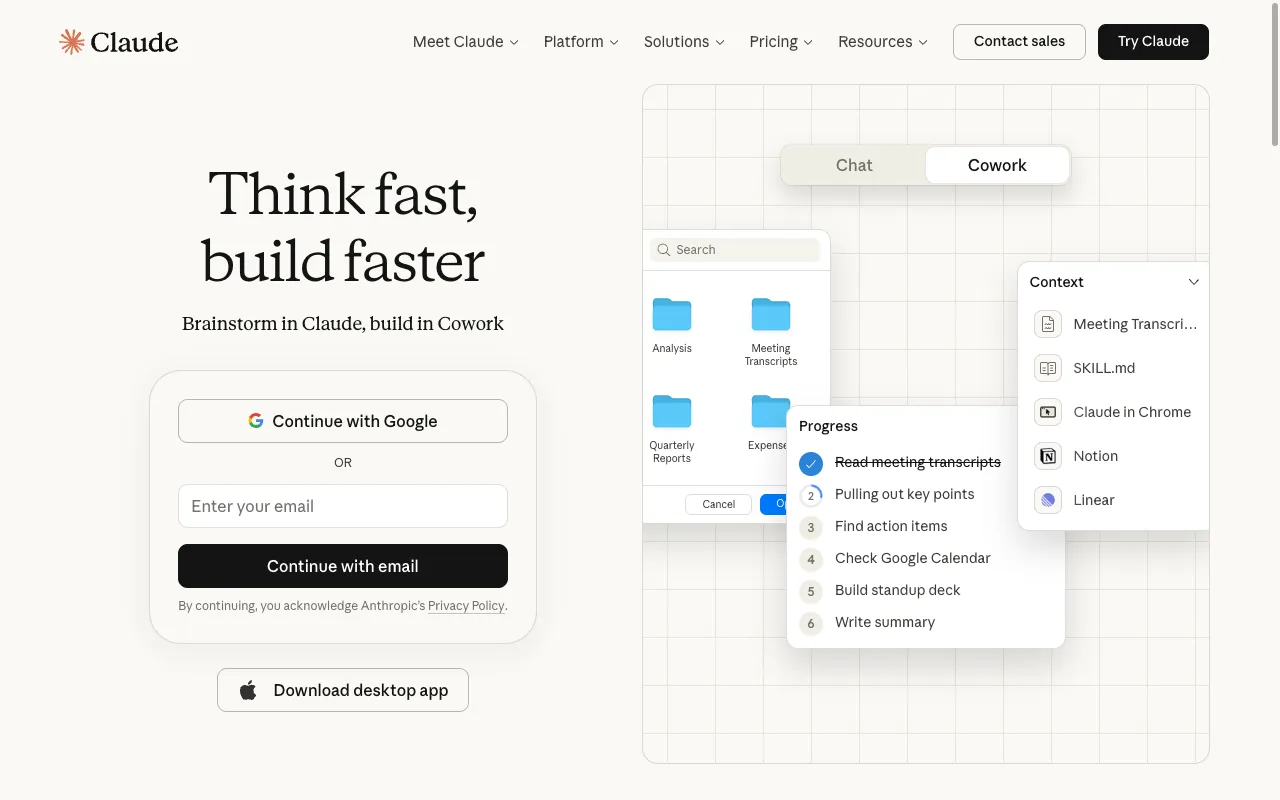The width and height of the screenshot is (1280, 800).
Task: Click the Continue with Google button
Action: click(x=343, y=421)
